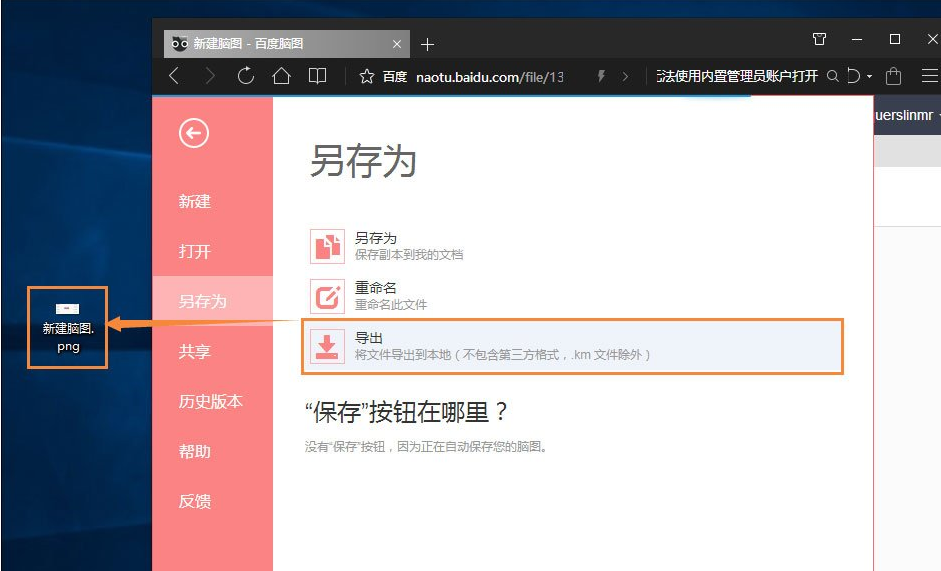This screenshot has width=941, height=571.
Task: Click the 百度 site label in address bar
Action: (394, 77)
